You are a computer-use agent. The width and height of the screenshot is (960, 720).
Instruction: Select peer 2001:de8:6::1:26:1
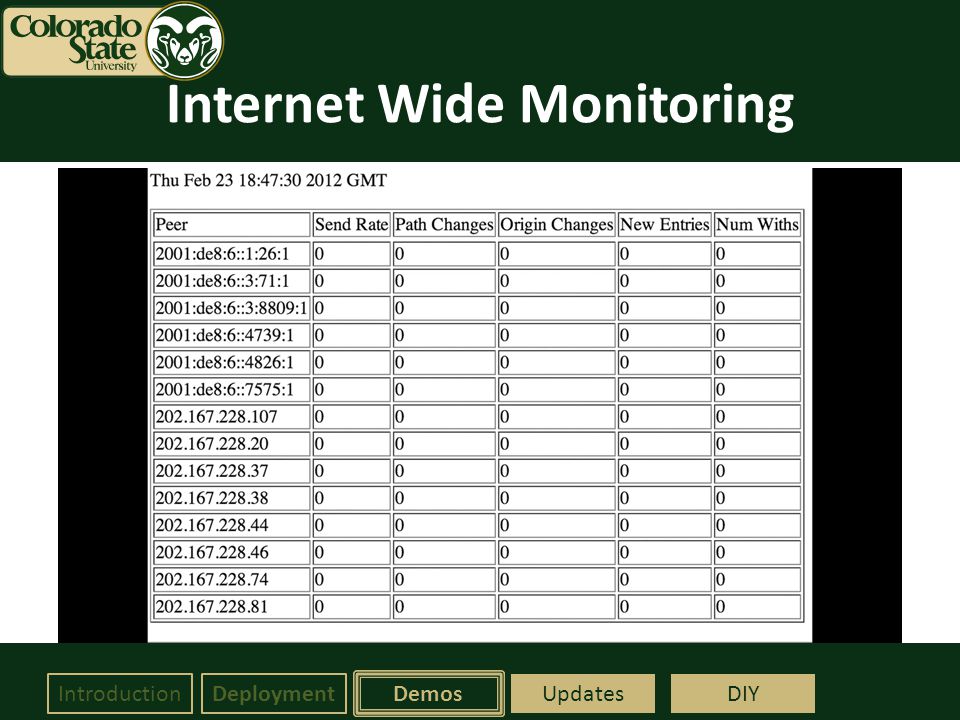[231, 254]
